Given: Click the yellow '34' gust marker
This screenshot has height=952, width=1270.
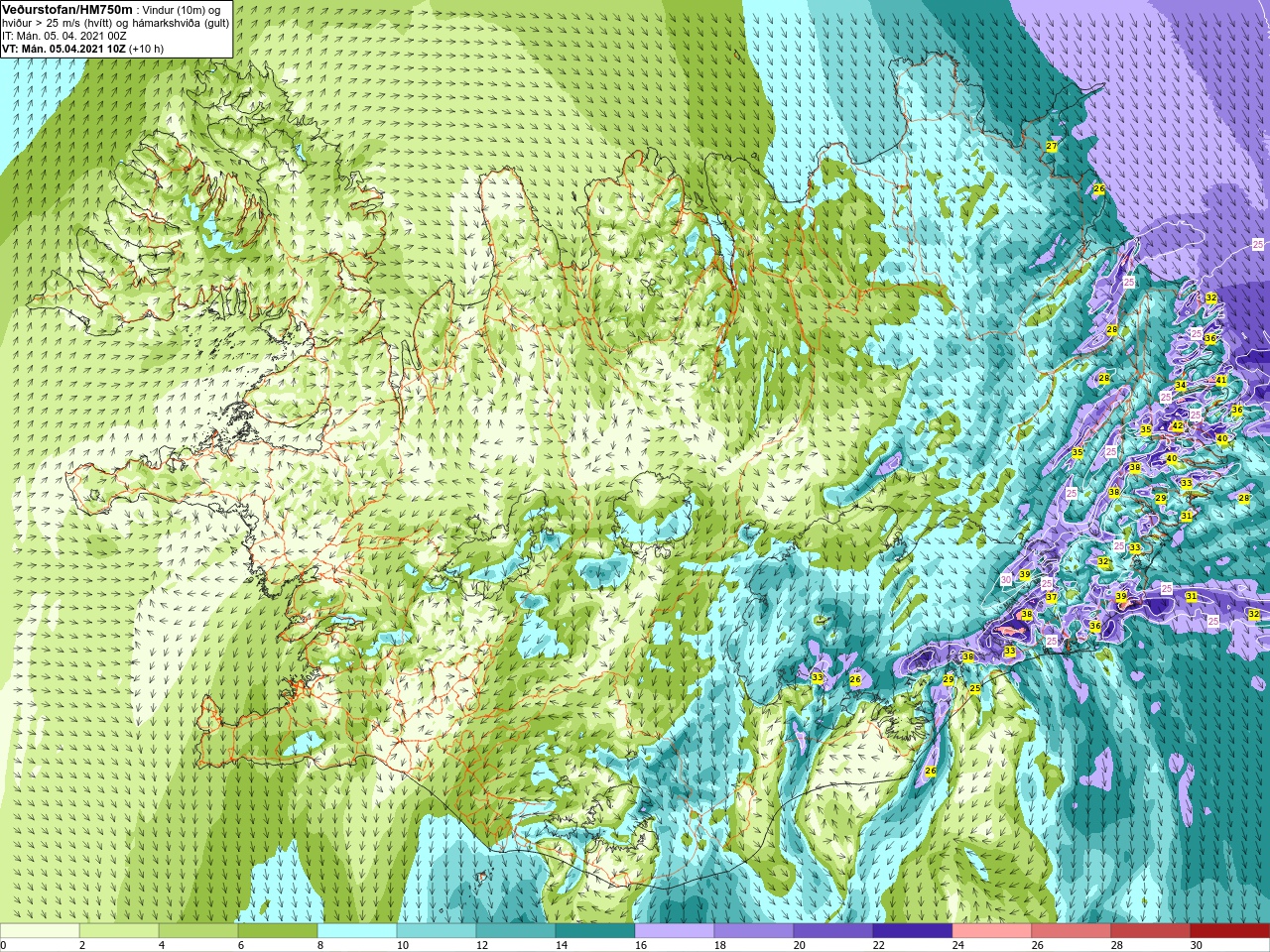Looking at the screenshot, I should [1180, 385].
